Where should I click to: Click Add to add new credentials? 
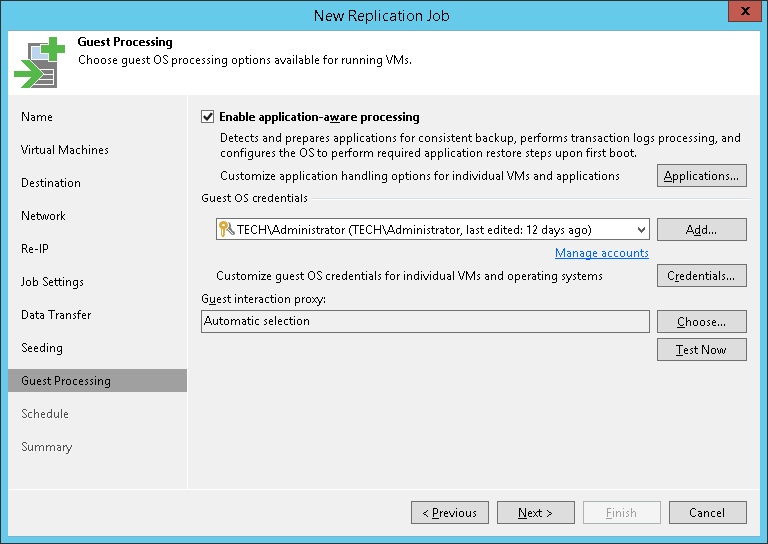701,230
